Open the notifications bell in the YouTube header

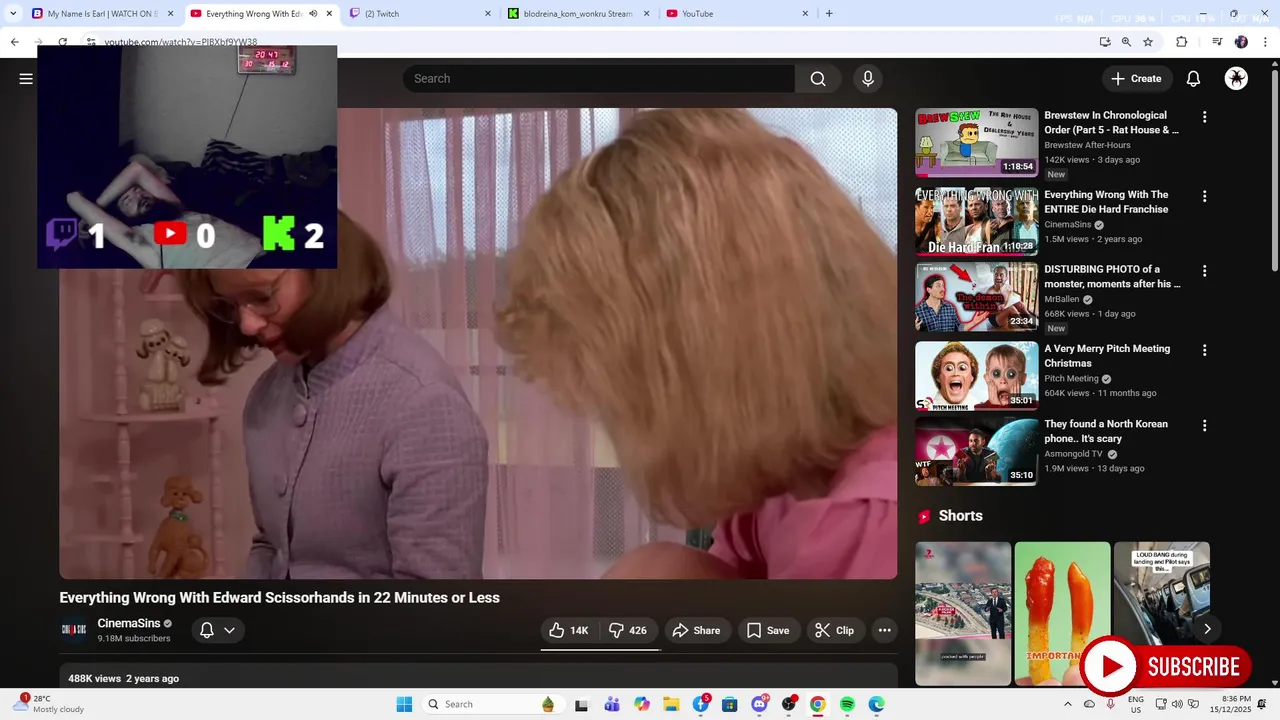(x=1193, y=79)
